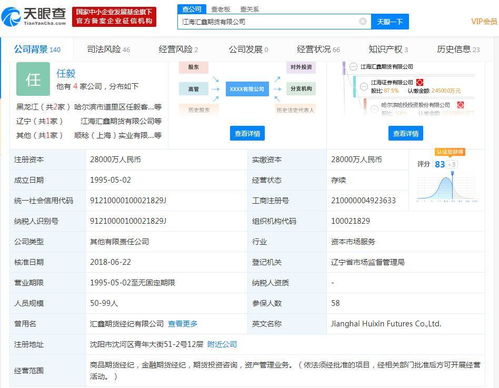The width and height of the screenshot is (499, 388).
Task: Select the former name 汇鑫期货经纪有限公司
Action: (x=127, y=324)
